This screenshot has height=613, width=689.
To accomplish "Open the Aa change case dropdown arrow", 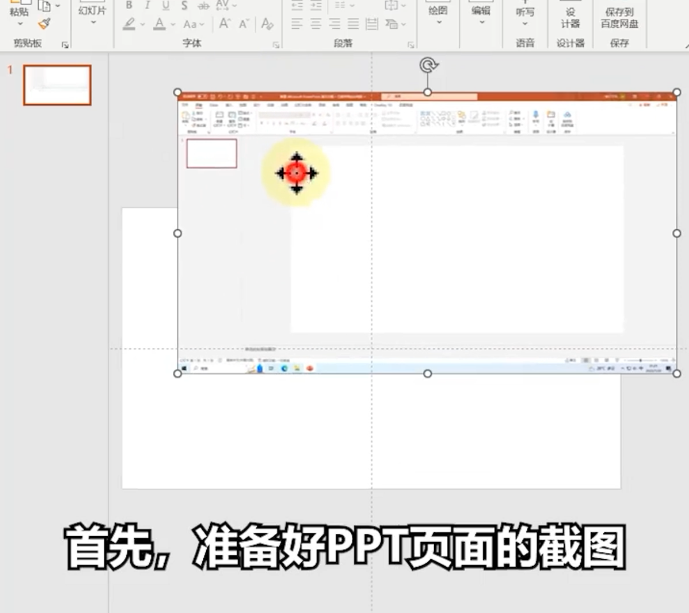I will (x=202, y=25).
